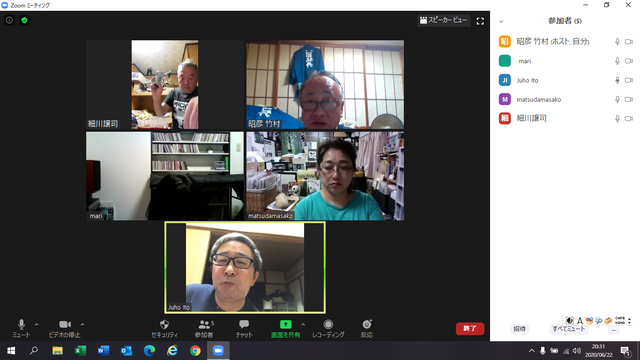Image resolution: width=640 pixels, height=360 pixels.
Task: Open meeting information icon
Action: point(9,20)
